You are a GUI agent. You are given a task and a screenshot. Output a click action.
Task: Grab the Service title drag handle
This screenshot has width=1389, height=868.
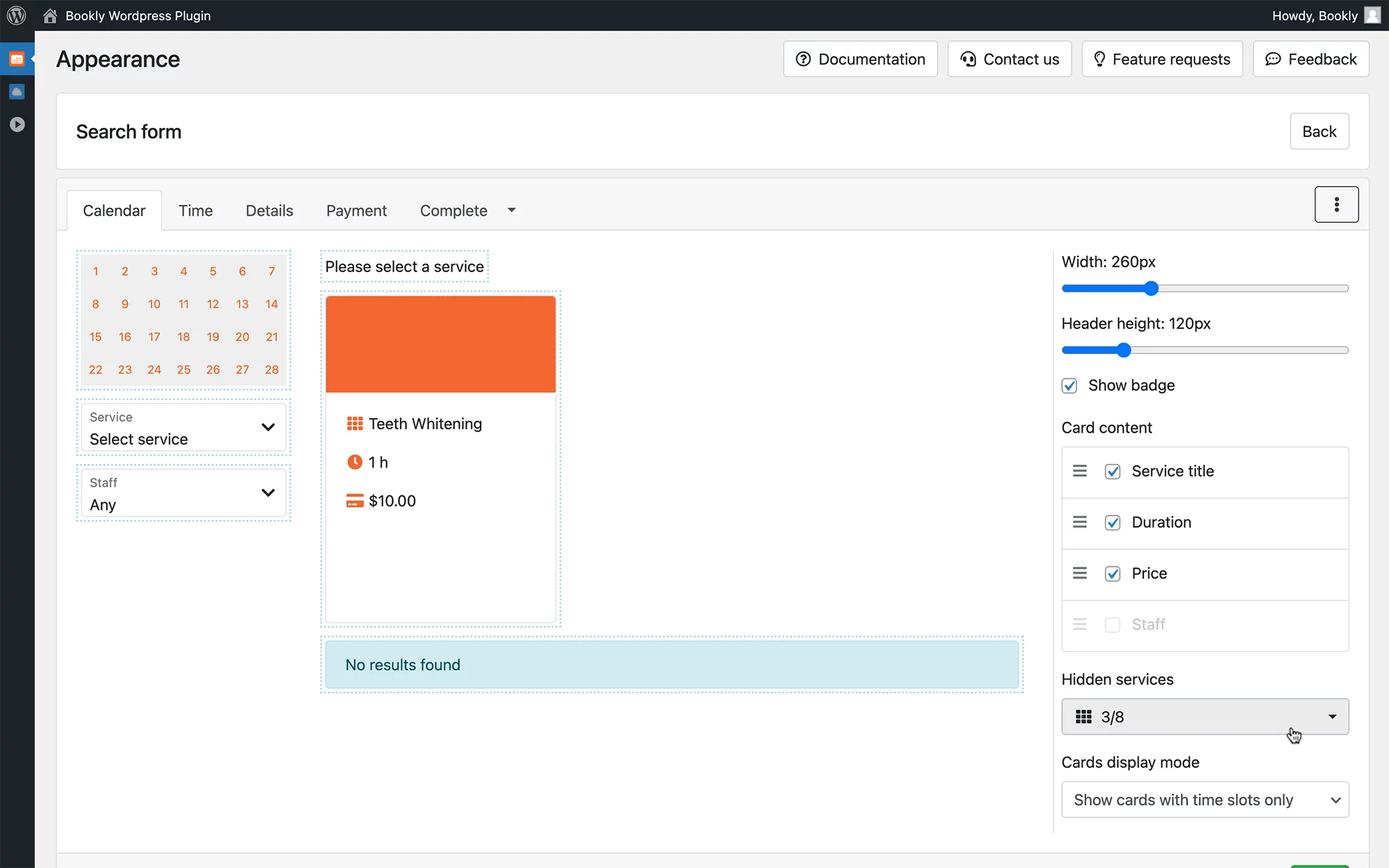1080,471
